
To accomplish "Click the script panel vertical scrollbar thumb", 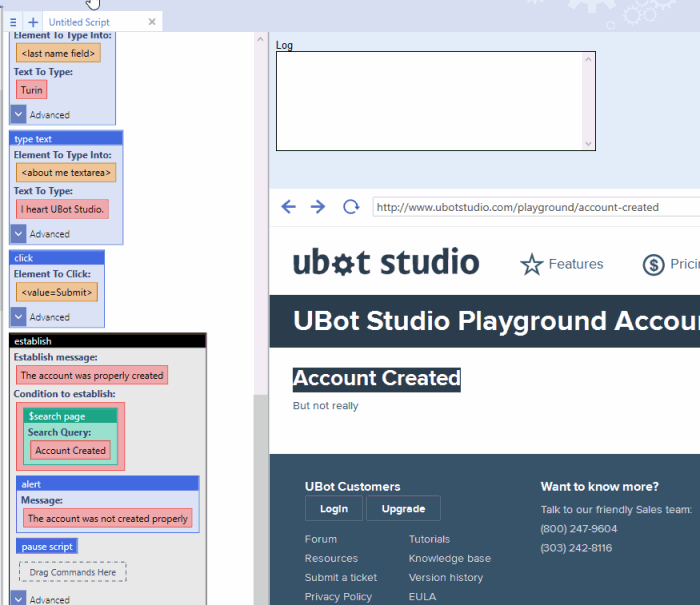I will [x=260, y=499].
